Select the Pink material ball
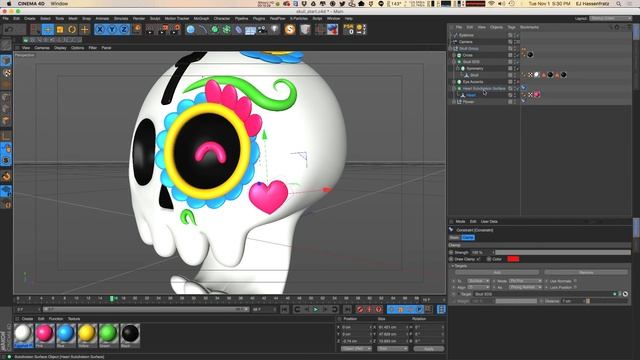This screenshot has height=360, width=640. click(44, 333)
